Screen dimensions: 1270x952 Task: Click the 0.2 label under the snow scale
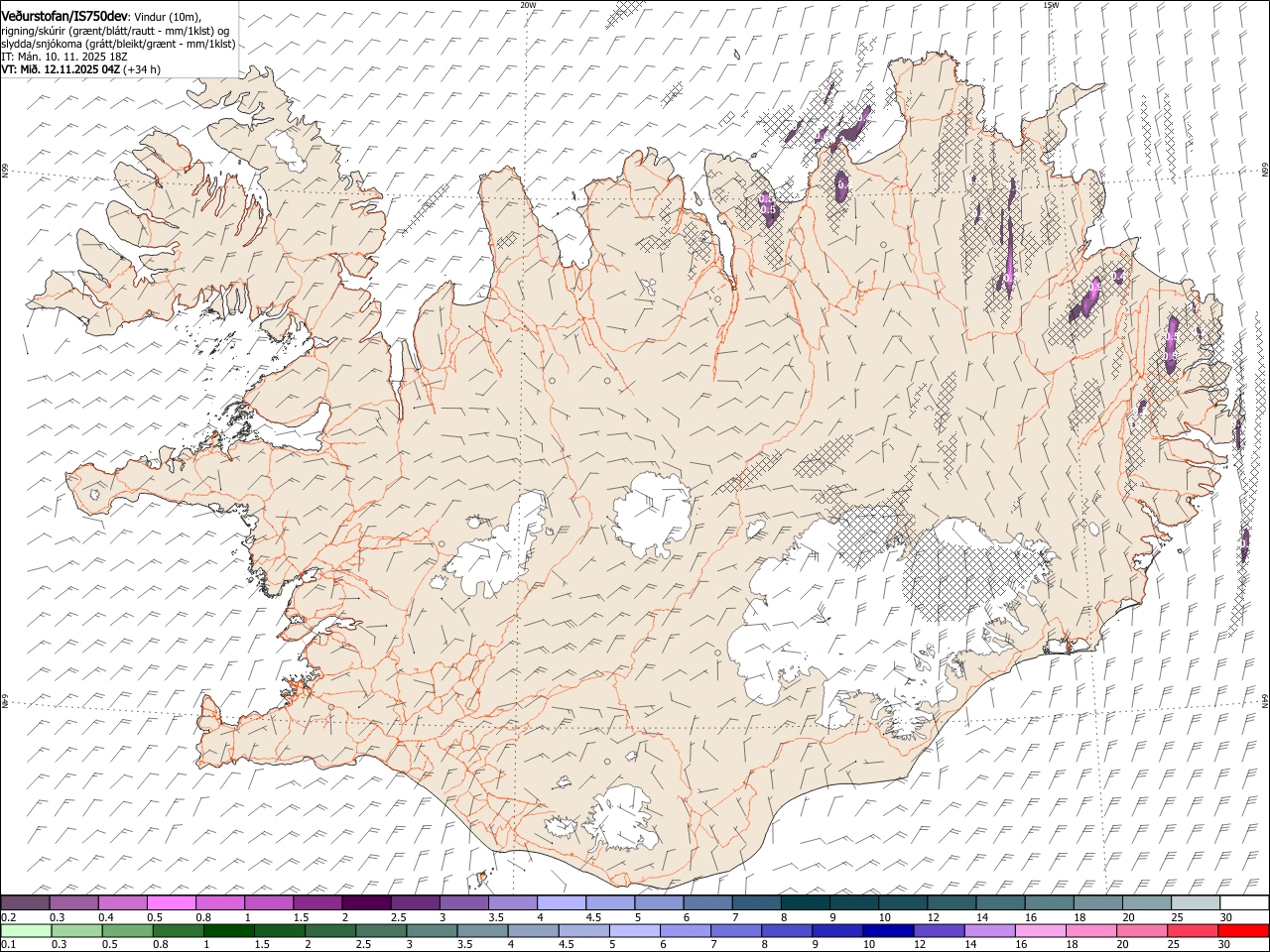point(8,917)
